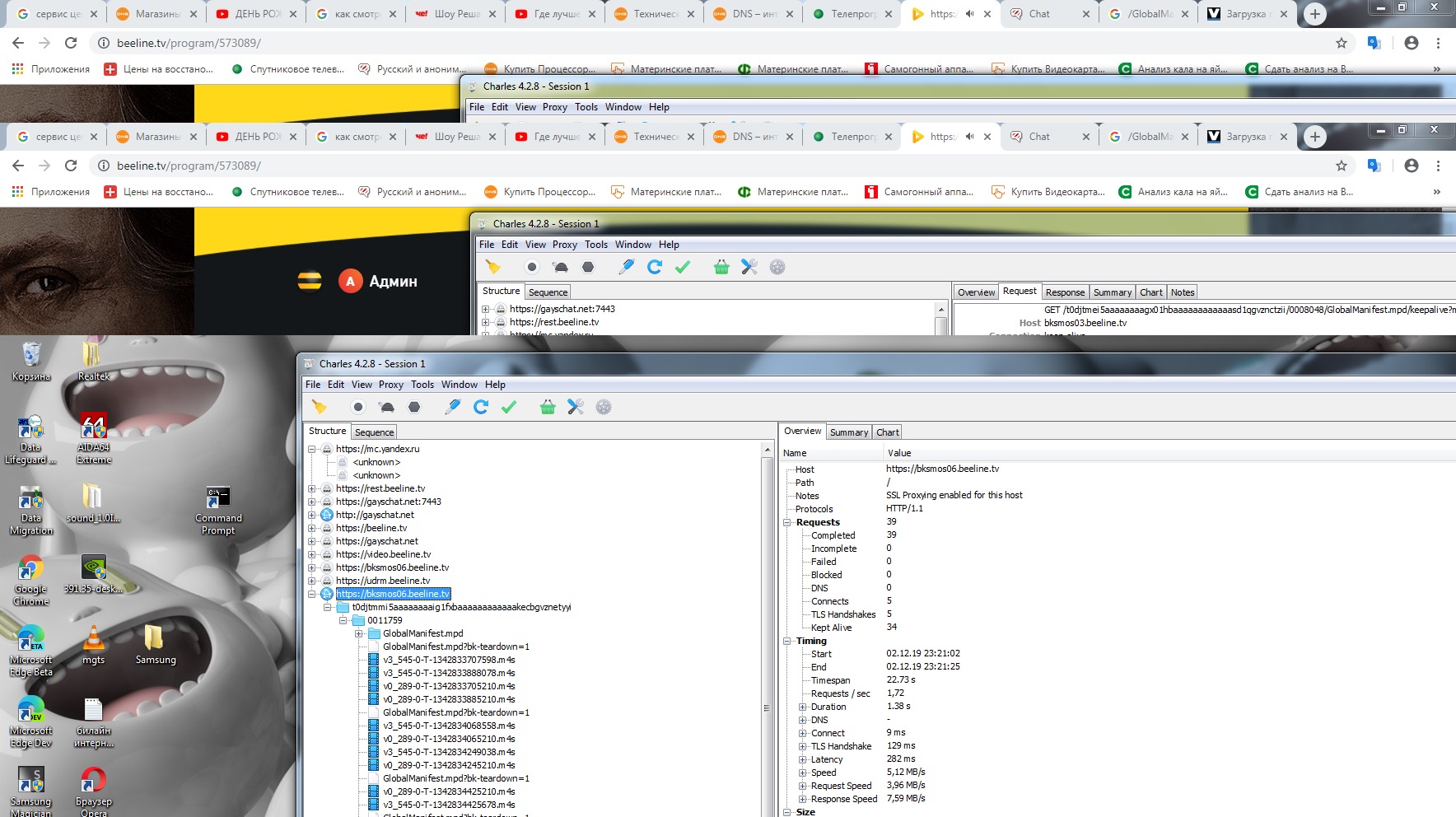This screenshot has width=1456, height=817.
Task: Select the Samsung folder on the desktop
Action: [x=156, y=646]
